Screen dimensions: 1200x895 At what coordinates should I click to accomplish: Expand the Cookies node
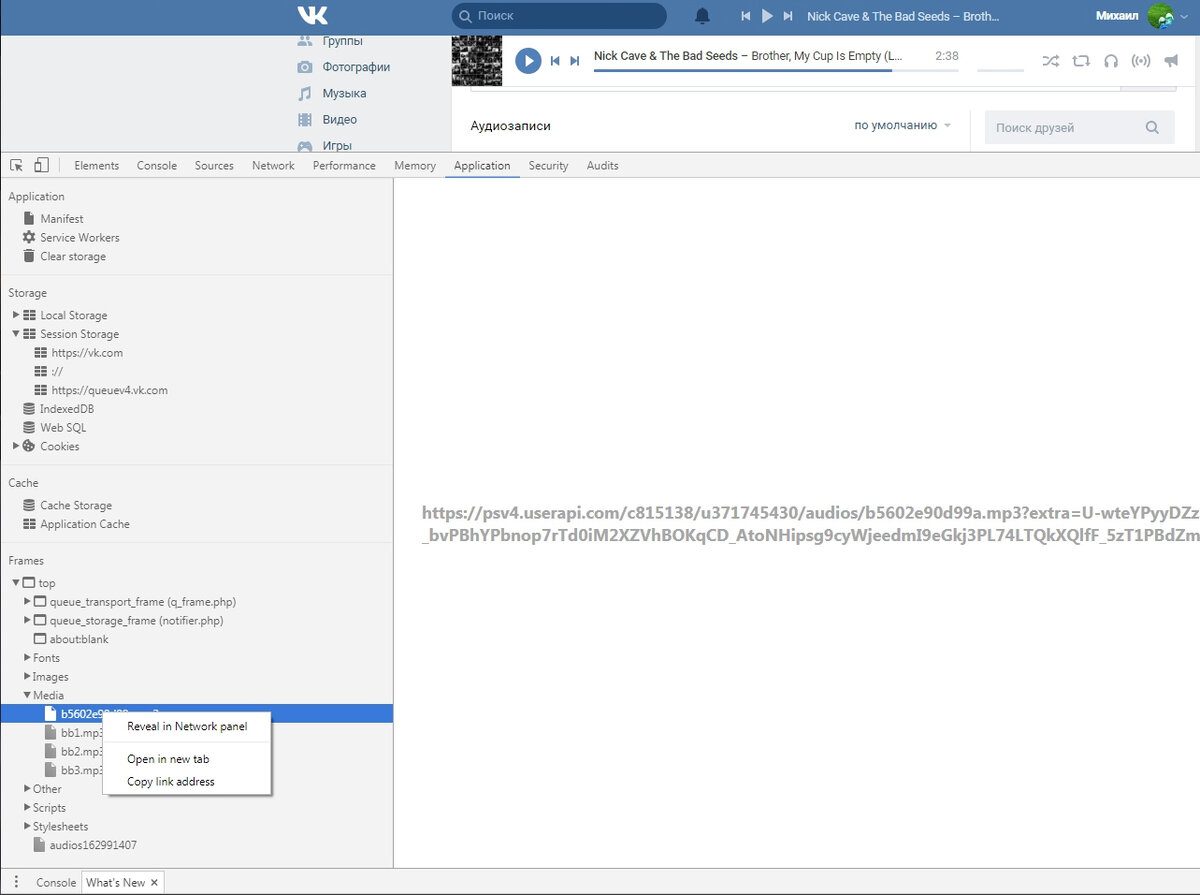tap(16, 446)
